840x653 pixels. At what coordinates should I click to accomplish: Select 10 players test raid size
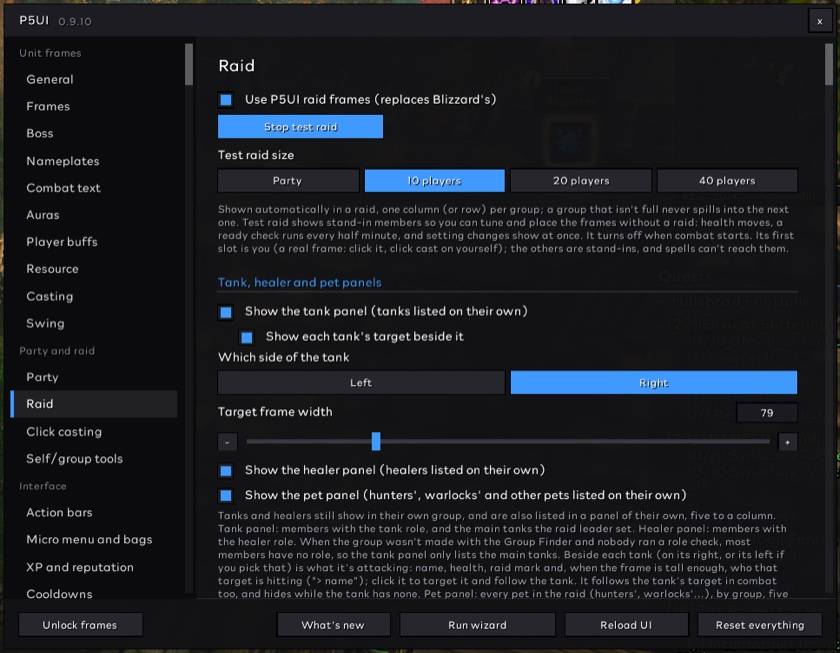coord(434,181)
